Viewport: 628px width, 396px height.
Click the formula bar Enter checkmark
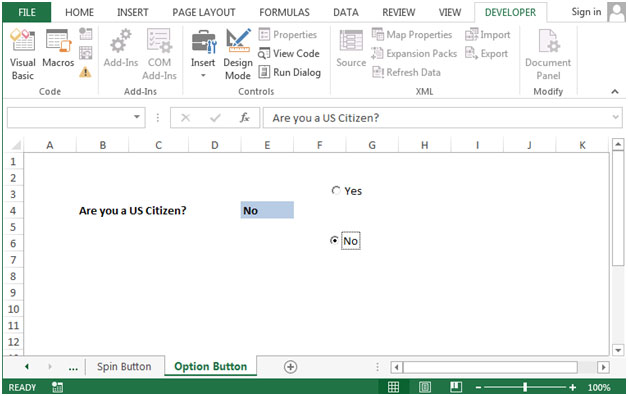[x=215, y=118]
